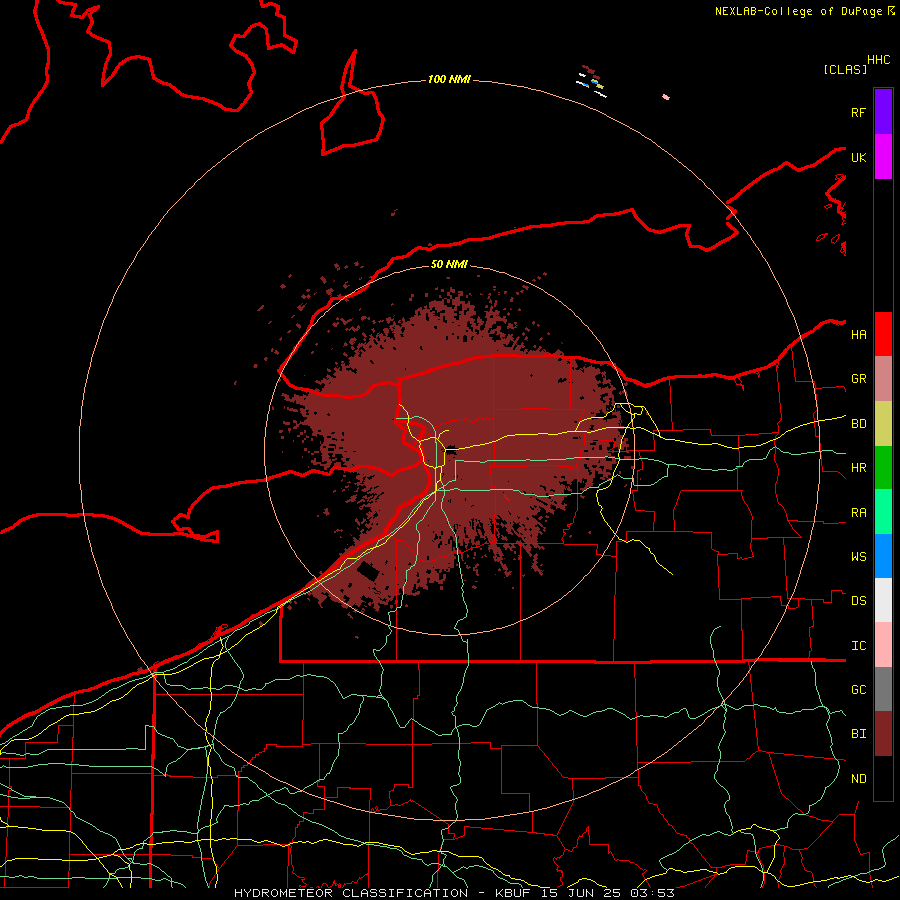This screenshot has height=900, width=900.
Task: Click the UK legend label
Action: (x=859, y=157)
